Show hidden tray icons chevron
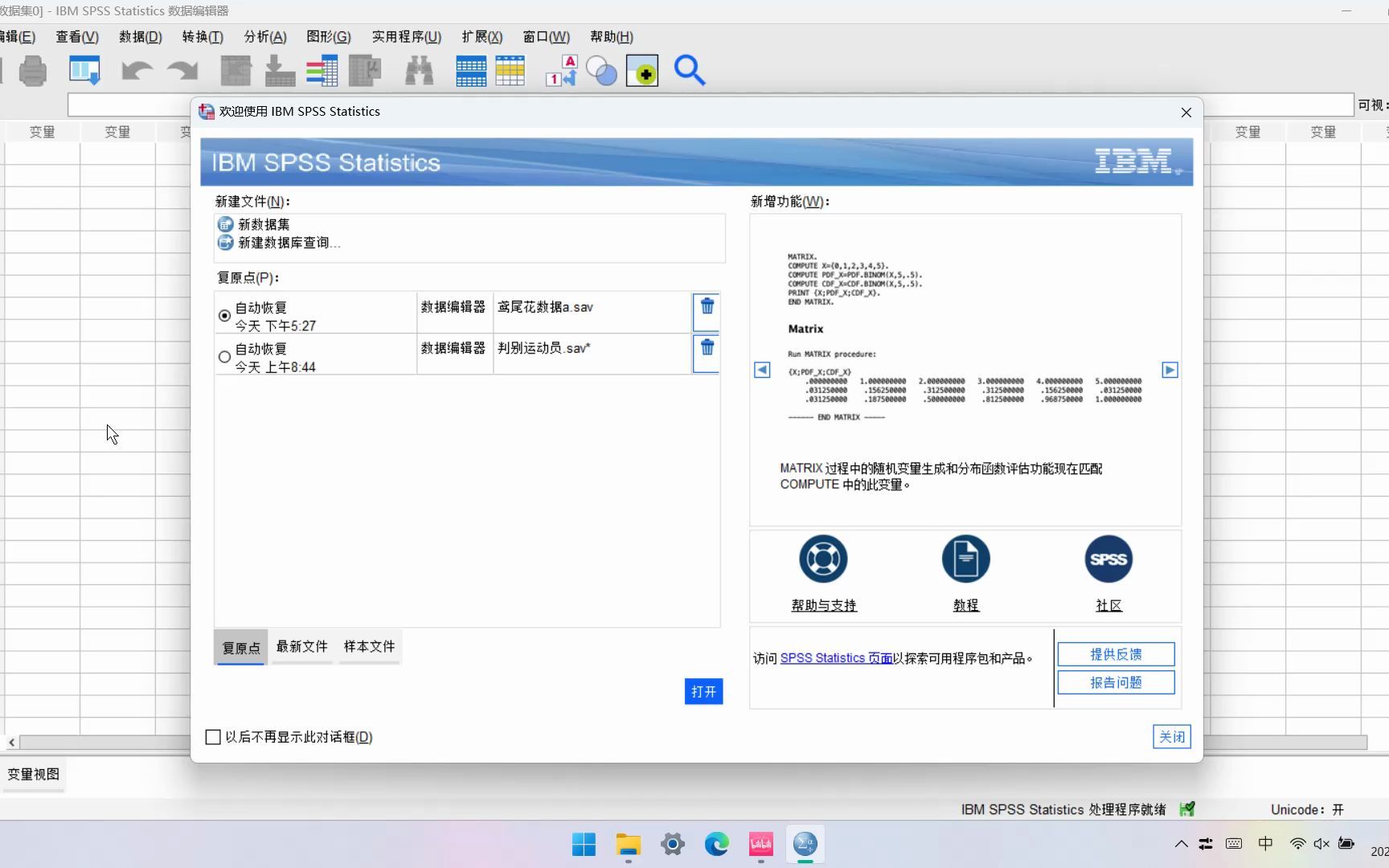 point(1181,844)
